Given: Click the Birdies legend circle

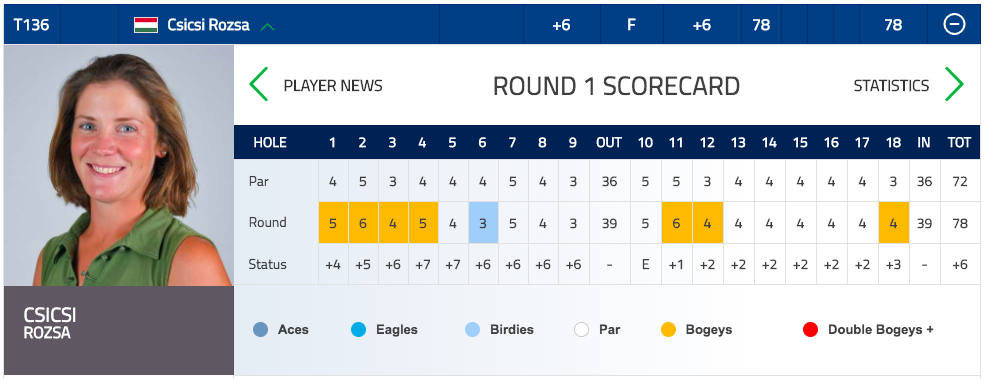Looking at the screenshot, I should point(472,329).
